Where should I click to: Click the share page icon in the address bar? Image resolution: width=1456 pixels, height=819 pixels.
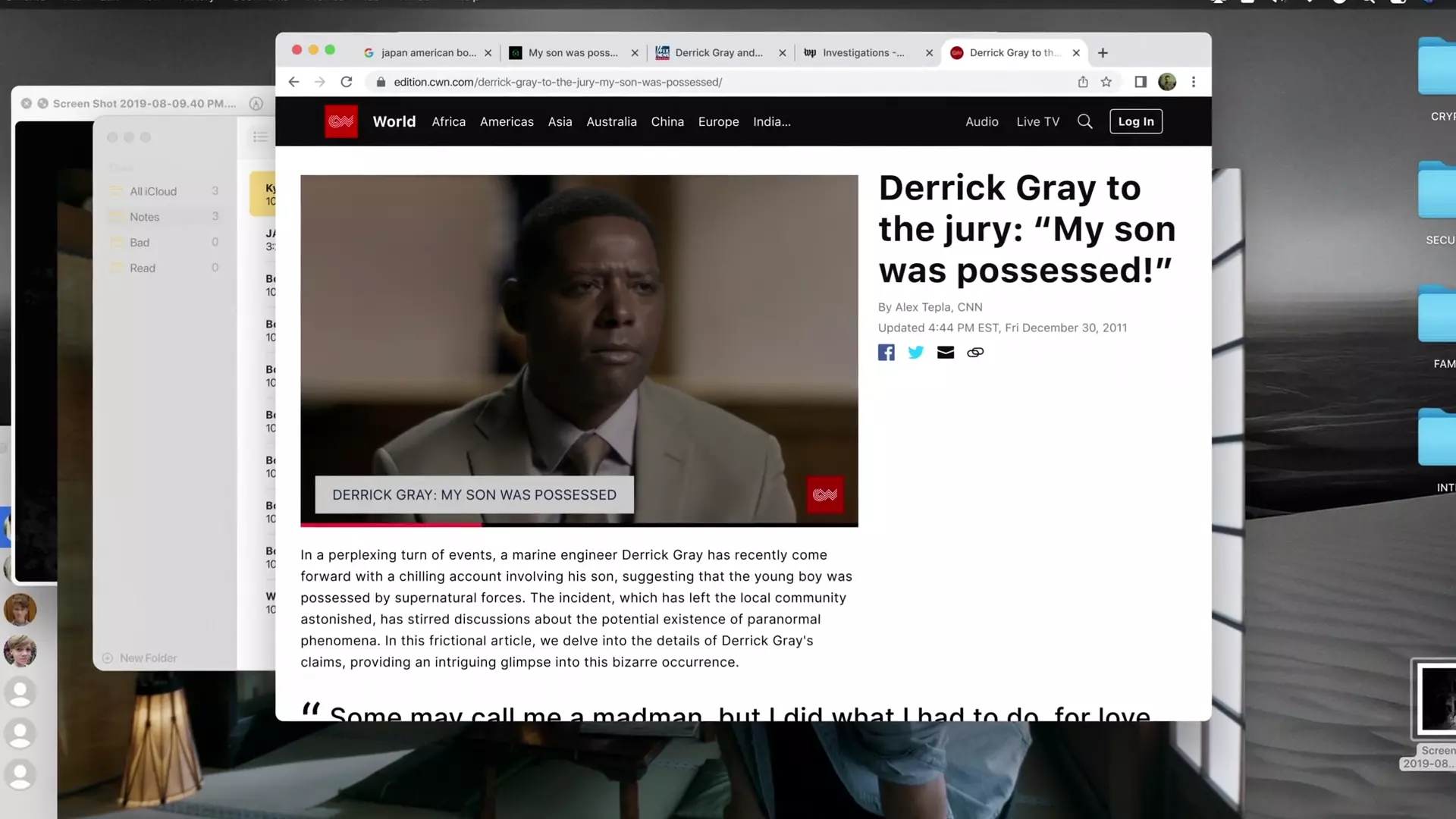tap(1083, 82)
